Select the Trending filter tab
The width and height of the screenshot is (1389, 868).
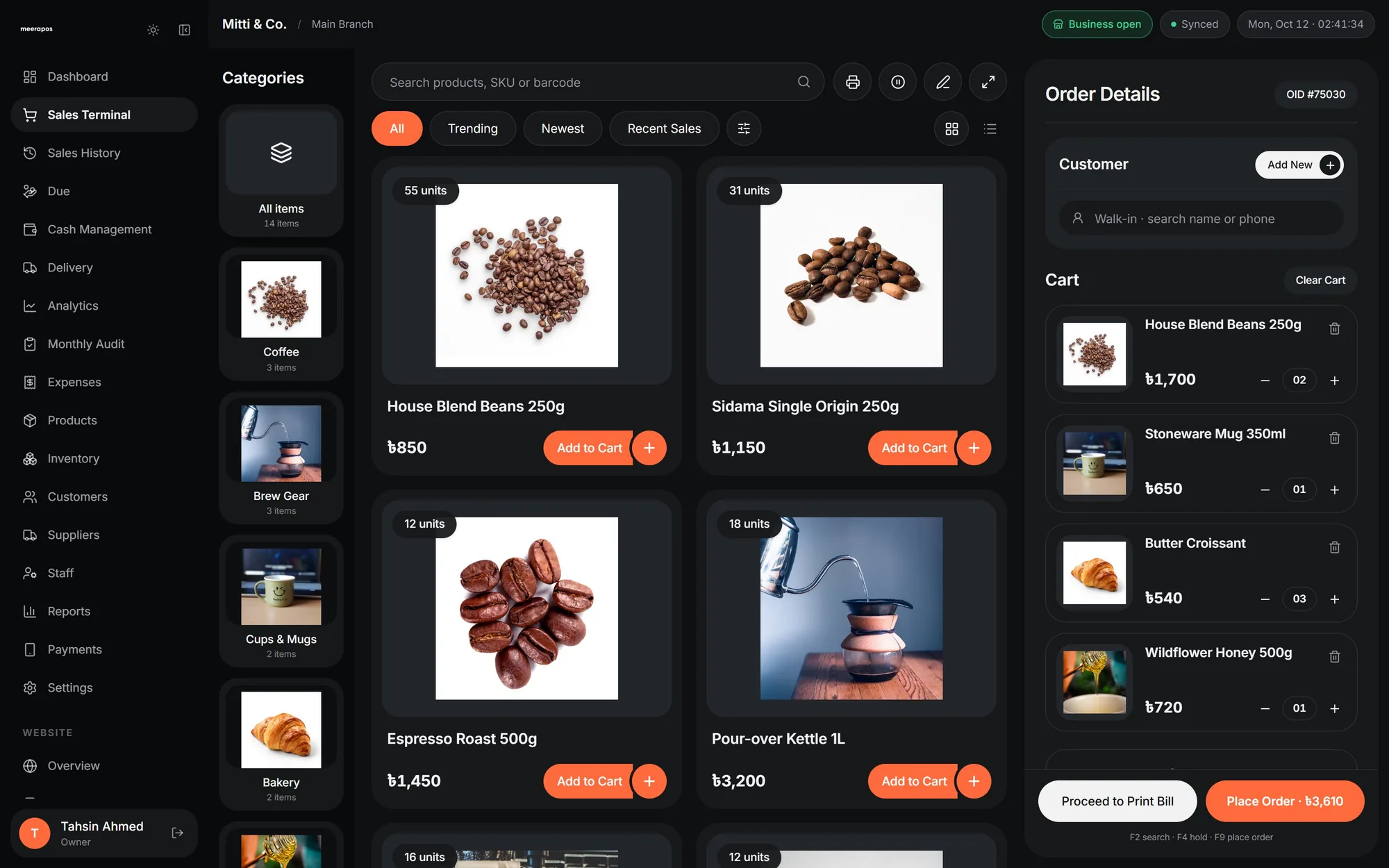(473, 128)
